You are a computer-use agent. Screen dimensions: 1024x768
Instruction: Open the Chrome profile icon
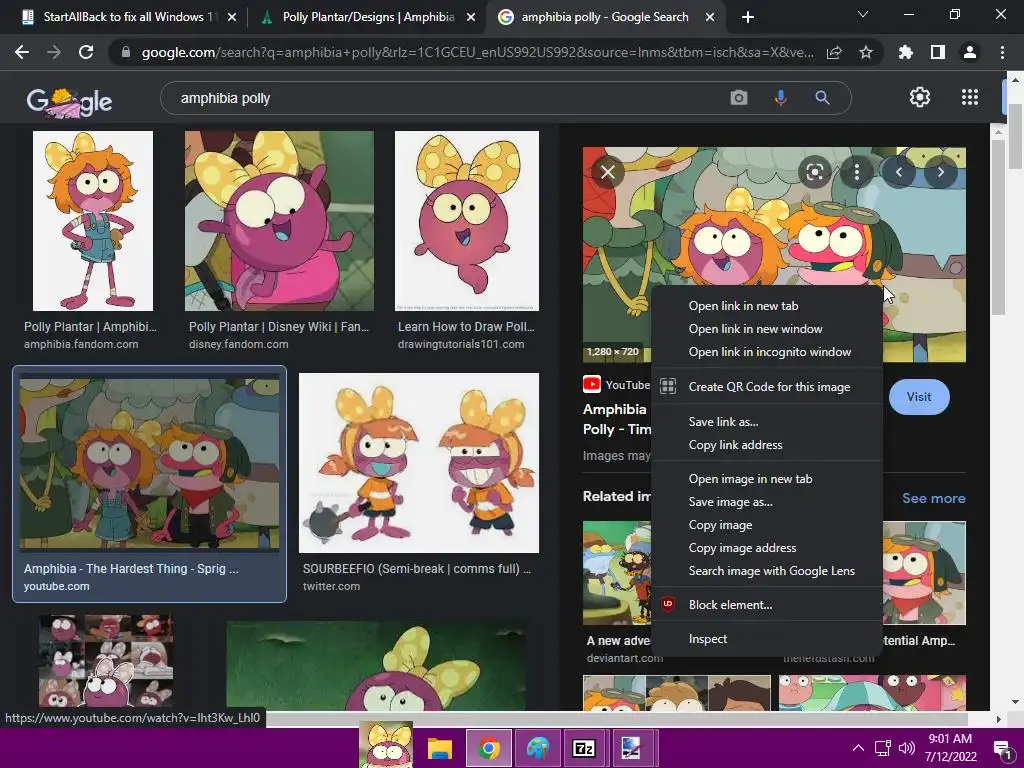pyautogui.click(x=970, y=53)
